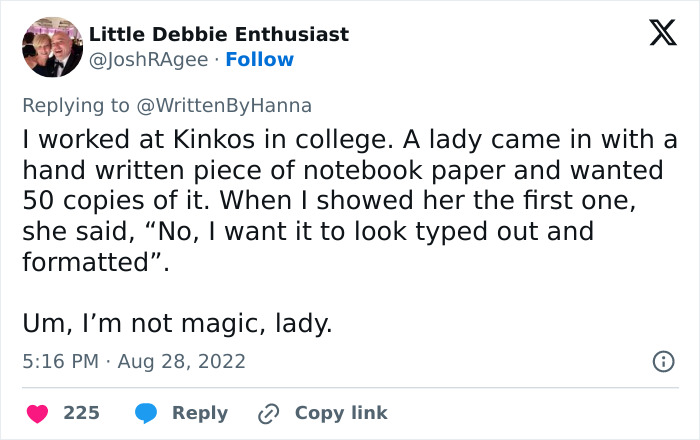This screenshot has height=440, width=700.
Task: Click the line "Um, I'm not magic, lady."
Action: pos(177,324)
